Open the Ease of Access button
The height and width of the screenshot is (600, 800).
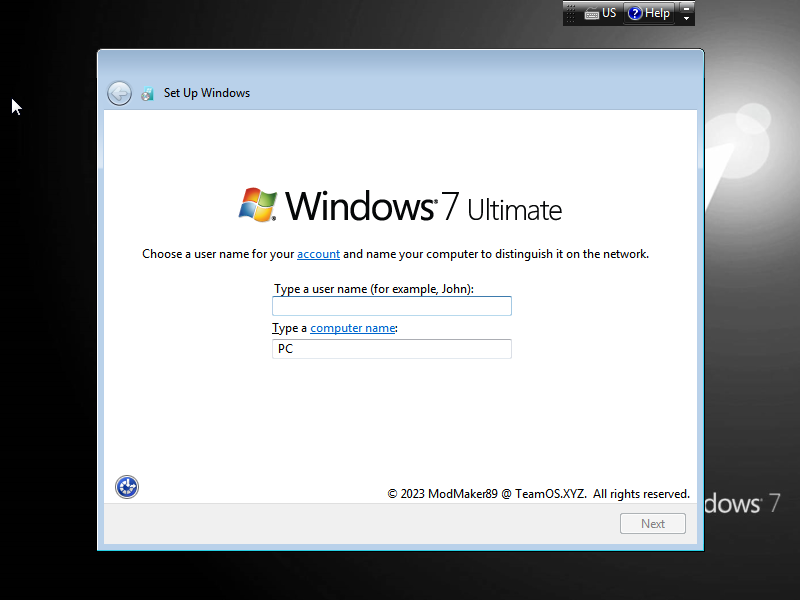127,487
